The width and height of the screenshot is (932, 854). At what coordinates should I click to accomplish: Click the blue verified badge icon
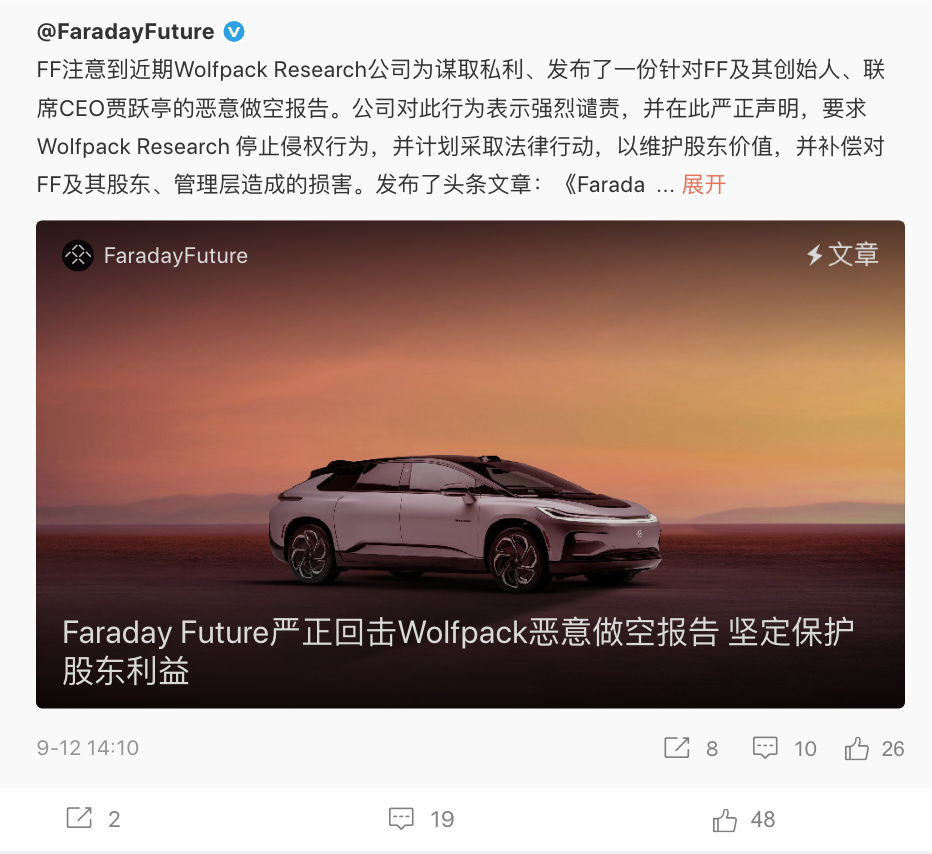(x=234, y=31)
